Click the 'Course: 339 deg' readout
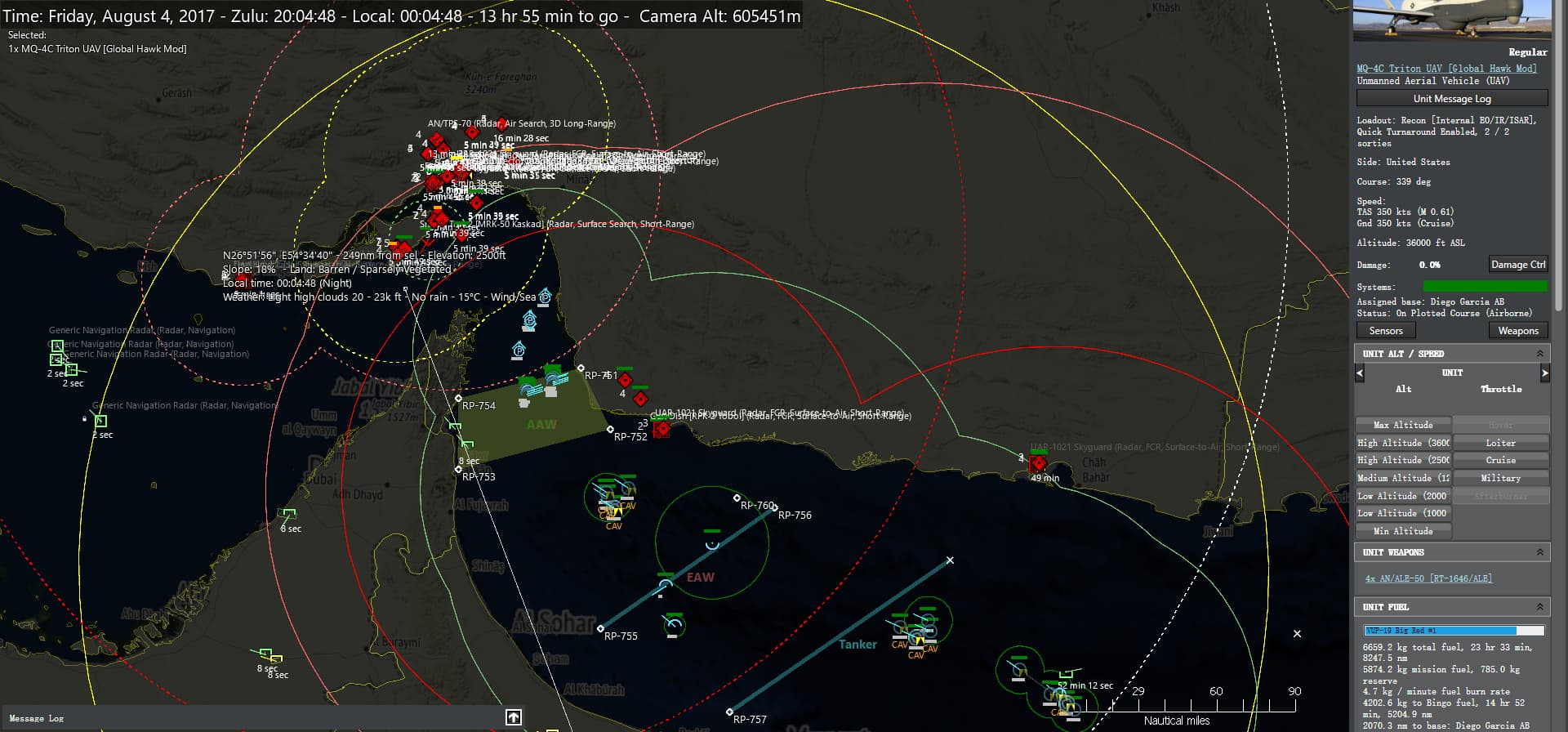Screen dimensions: 1568x732 tap(1393, 181)
